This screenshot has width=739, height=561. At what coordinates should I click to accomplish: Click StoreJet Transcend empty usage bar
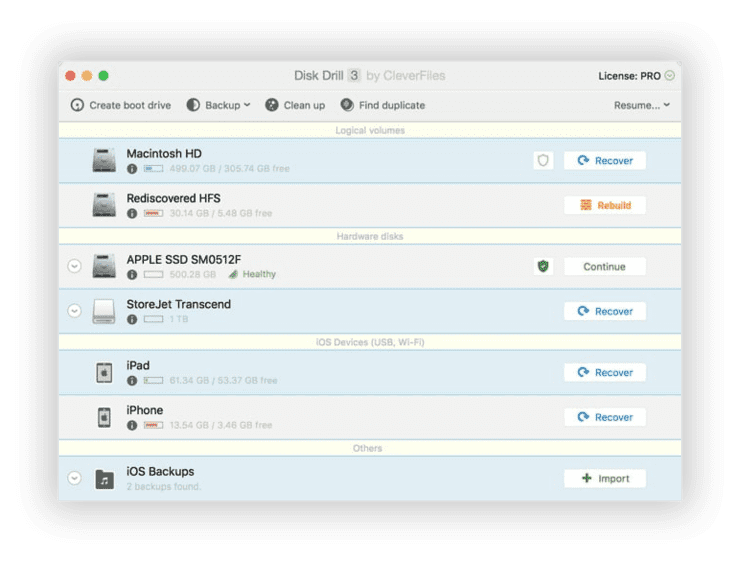(x=153, y=319)
